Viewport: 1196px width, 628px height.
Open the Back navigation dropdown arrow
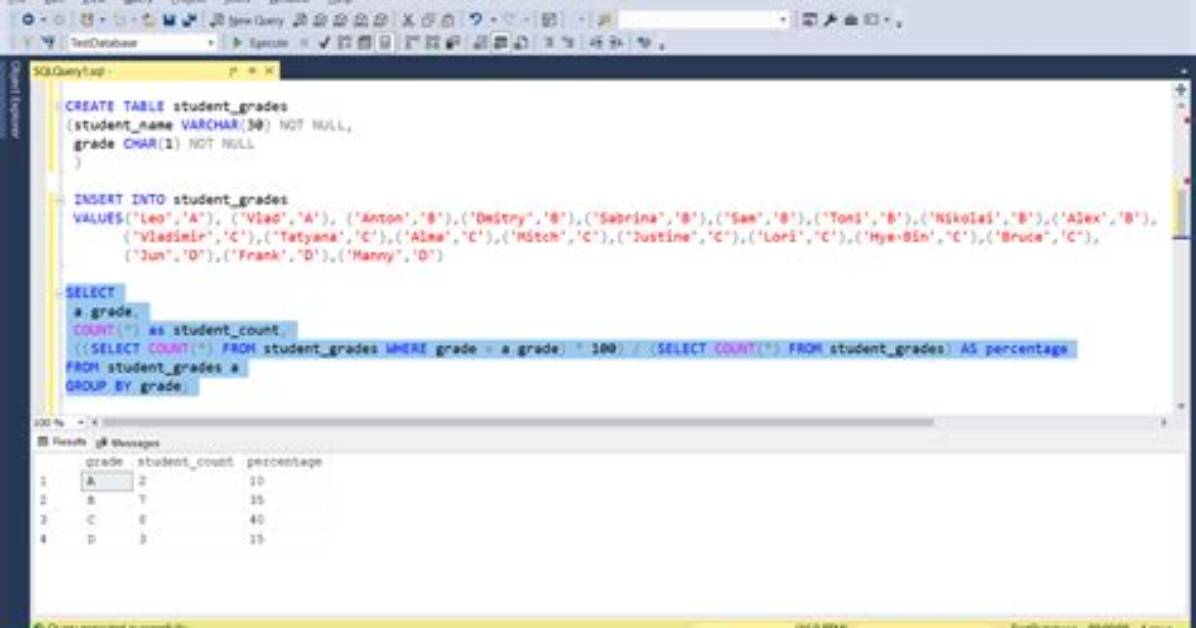[x=43, y=21]
